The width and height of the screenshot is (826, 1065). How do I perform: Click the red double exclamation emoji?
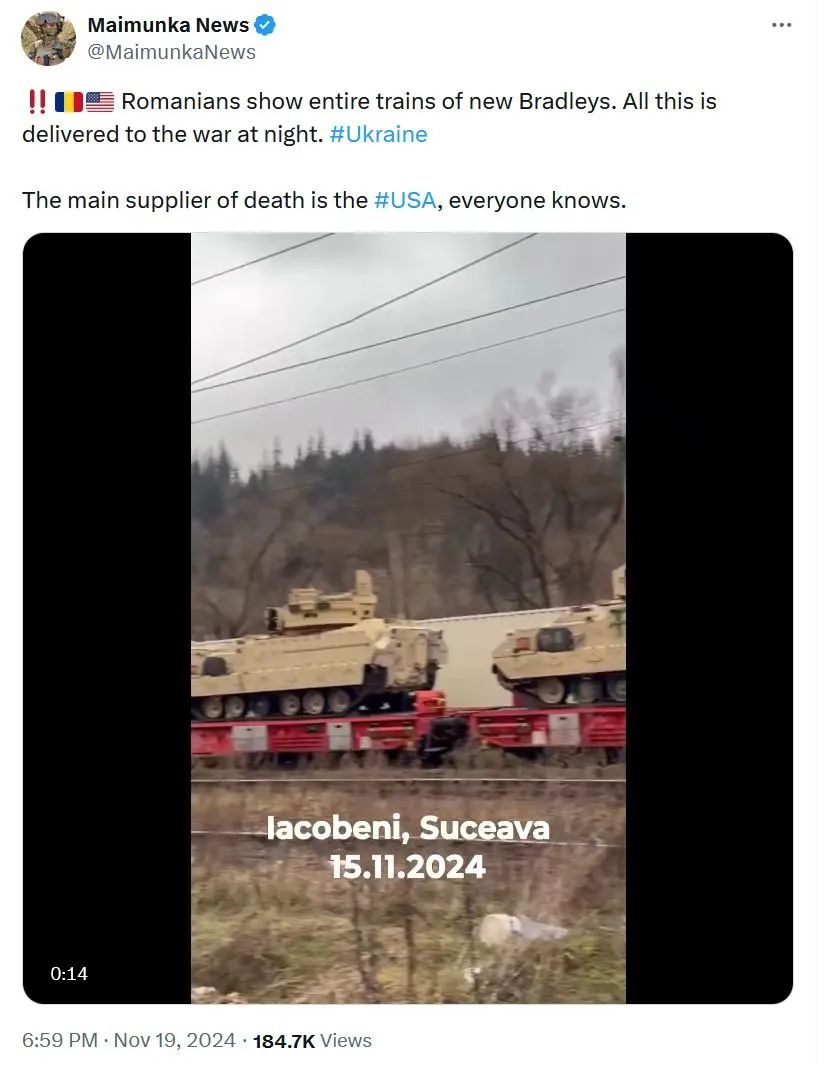(x=37, y=102)
